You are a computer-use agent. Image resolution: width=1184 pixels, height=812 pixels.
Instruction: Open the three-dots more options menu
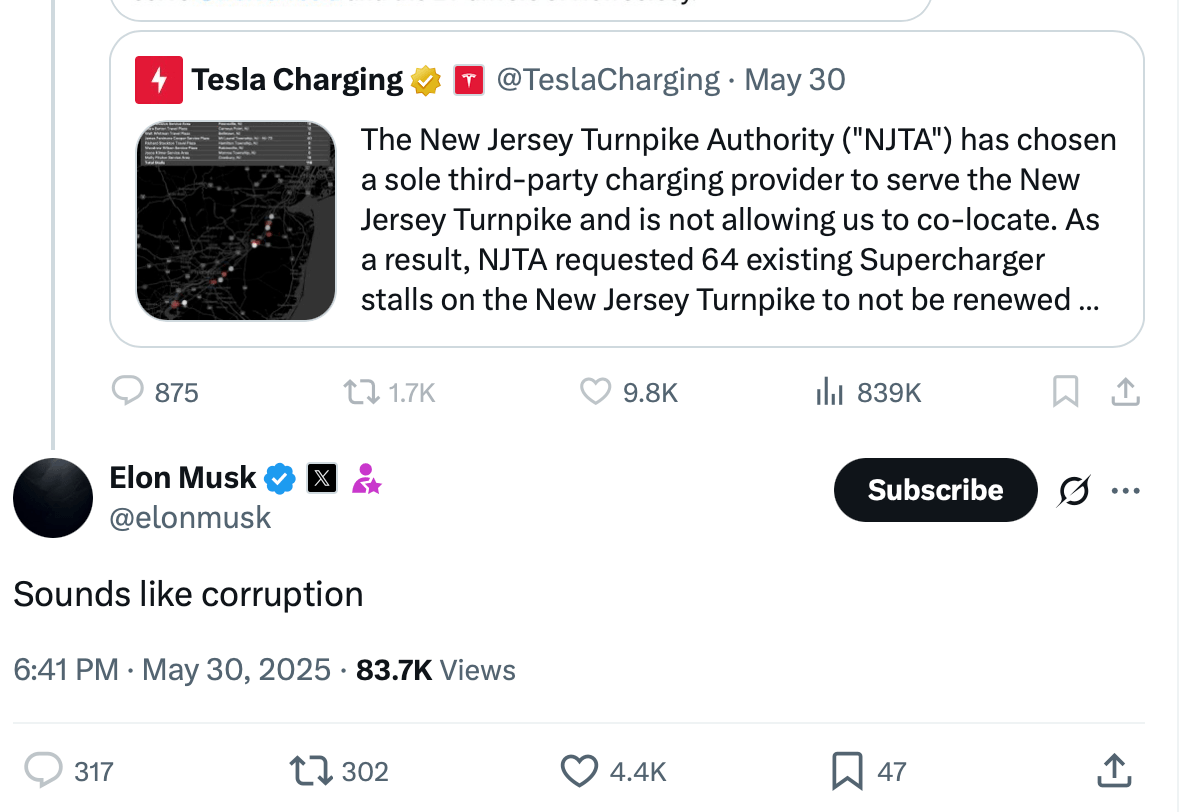1126,491
